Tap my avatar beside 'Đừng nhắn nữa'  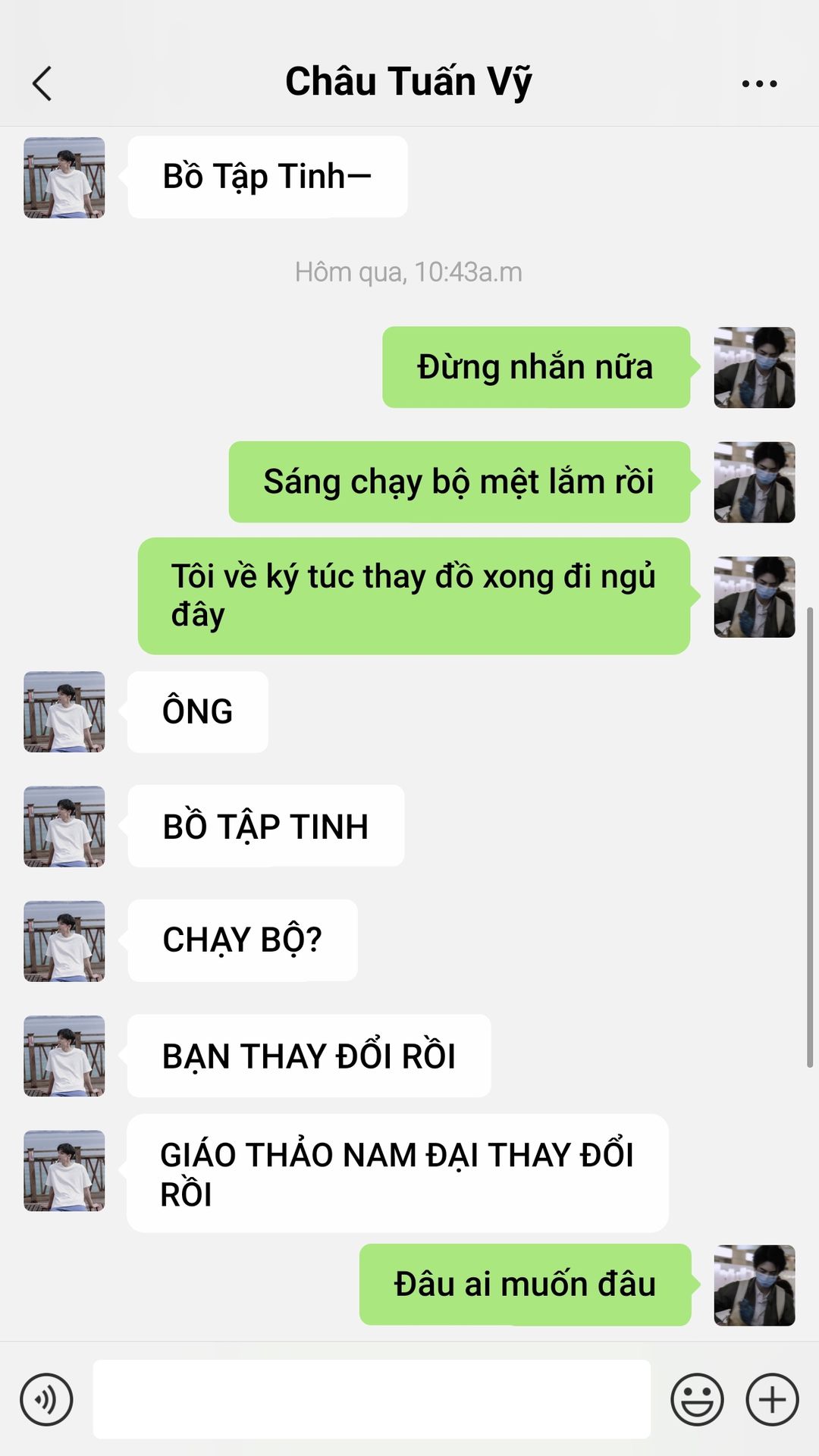tap(755, 368)
